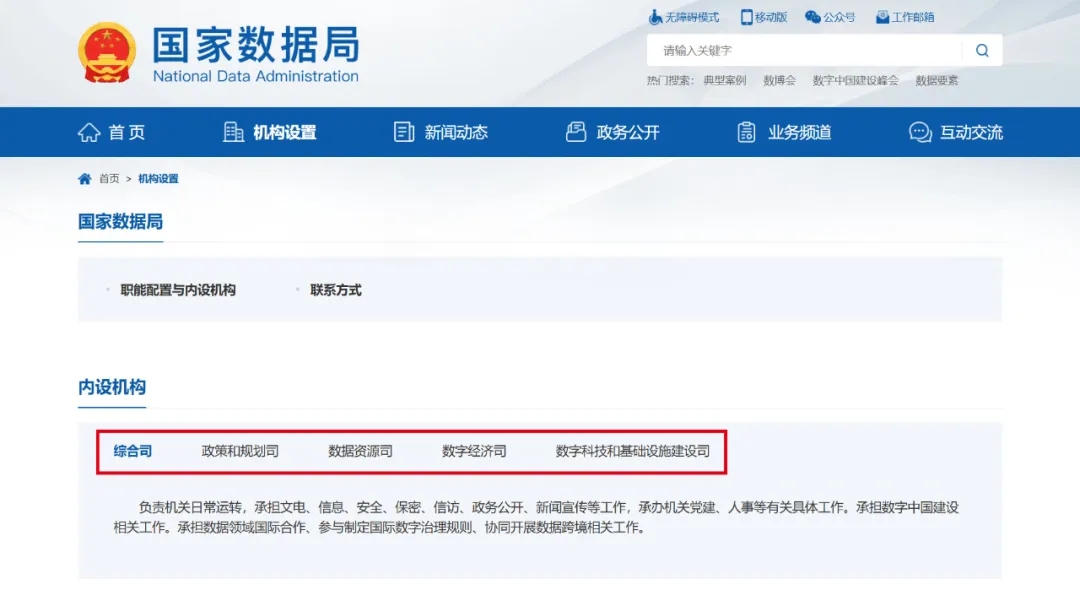Open the 政务公开 navigation menu
The height and width of the screenshot is (590, 1080).
point(612,132)
